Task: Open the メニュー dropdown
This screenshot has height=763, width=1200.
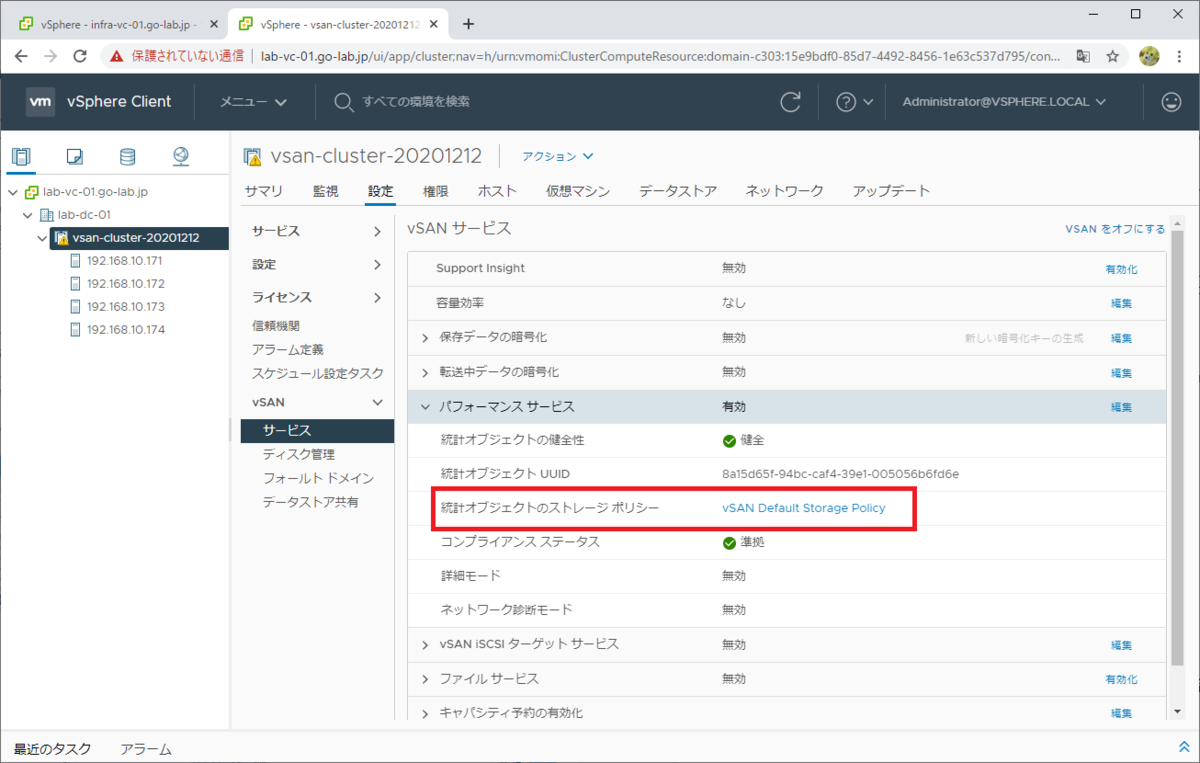Action: [x=243, y=101]
